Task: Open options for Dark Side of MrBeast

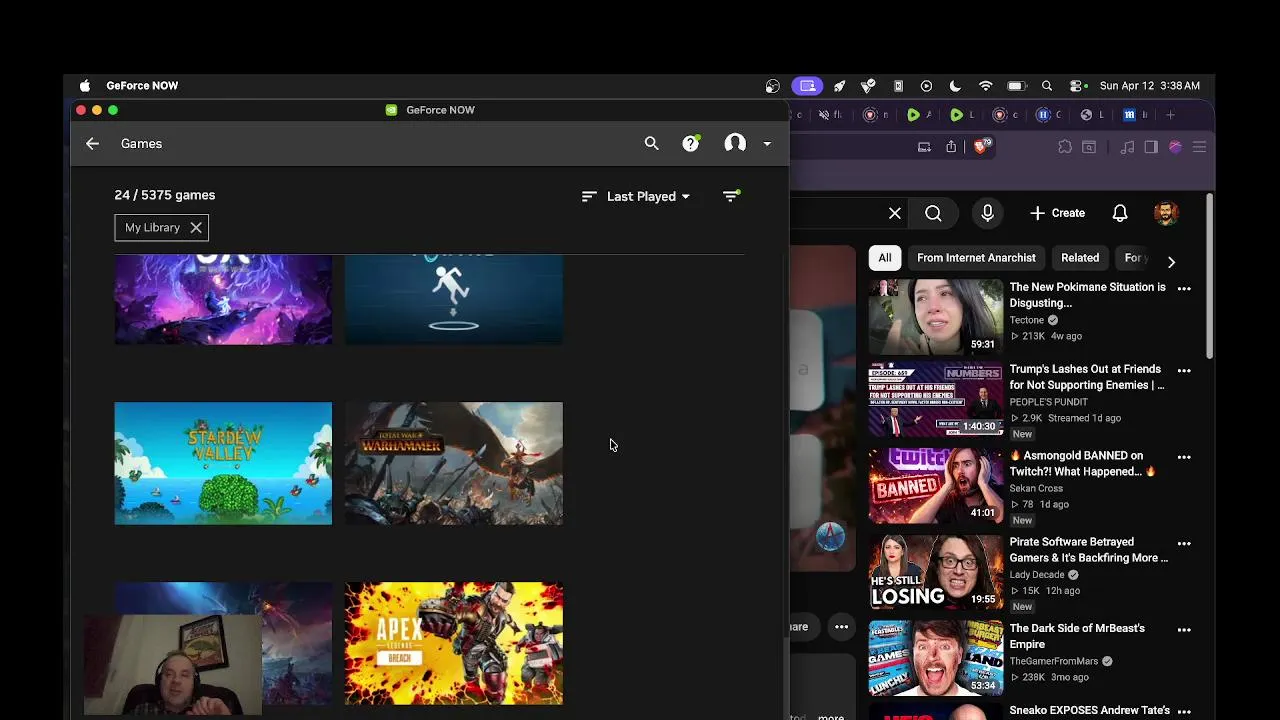Action: (x=1184, y=629)
